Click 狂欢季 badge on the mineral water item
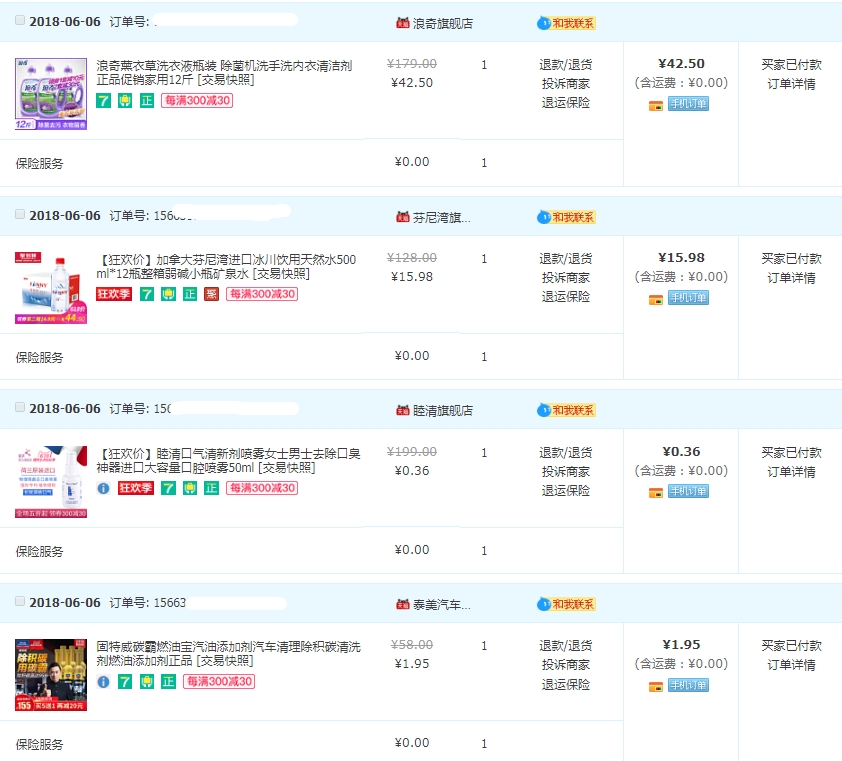Screen dimensions: 842x761 click(x=113, y=294)
